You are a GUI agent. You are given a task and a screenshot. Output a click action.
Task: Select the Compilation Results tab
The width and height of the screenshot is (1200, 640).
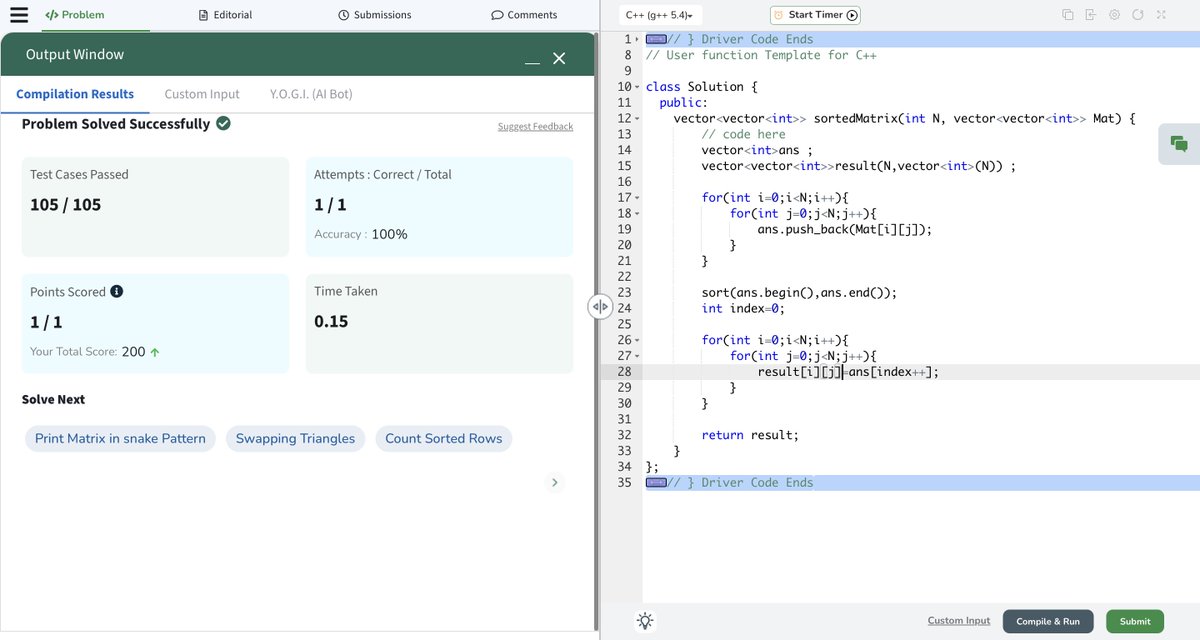click(x=75, y=94)
